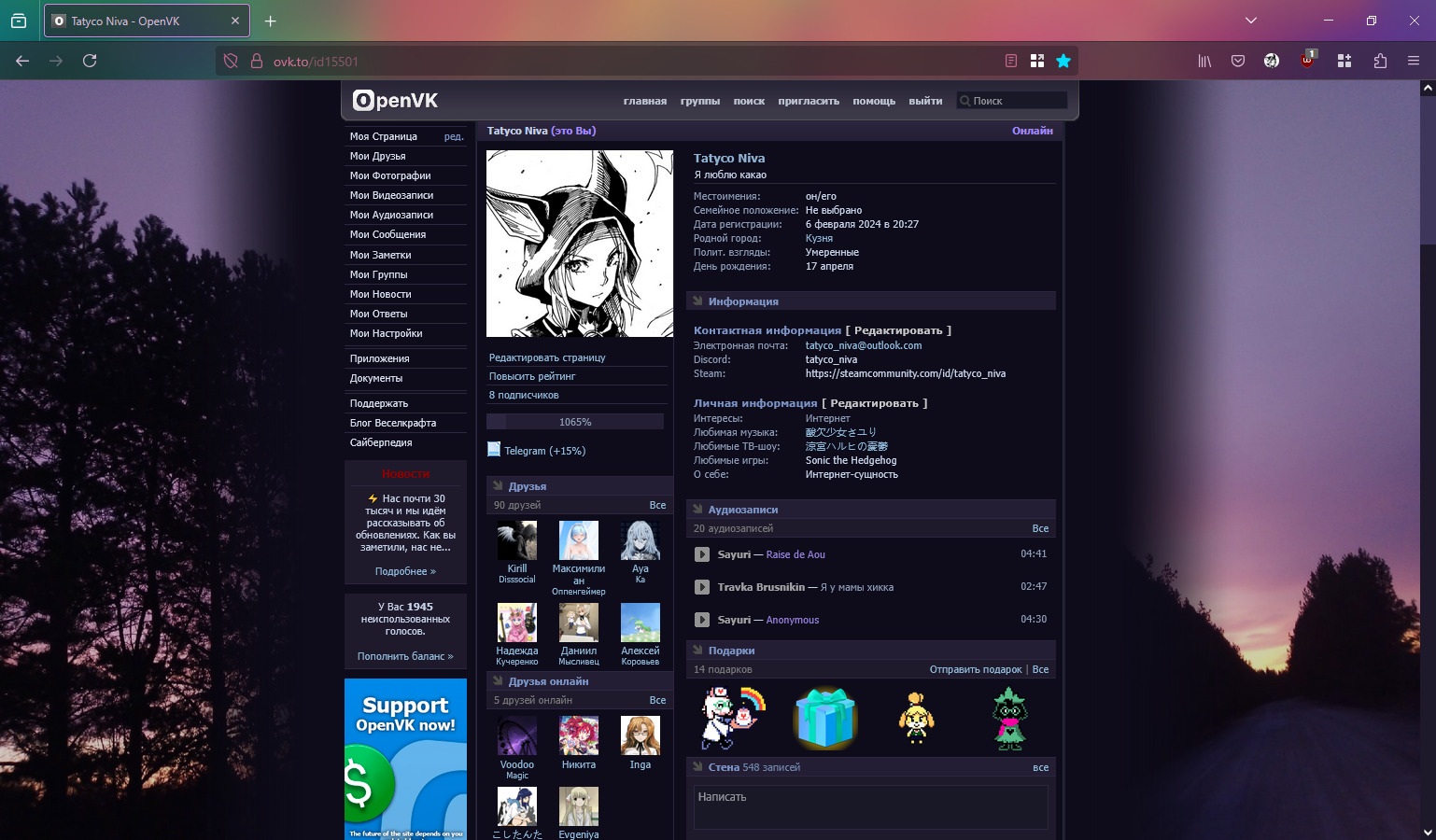Open the List all tabs dropdown
Image resolution: width=1436 pixels, height=840 pixels.
pos(1250,21)
